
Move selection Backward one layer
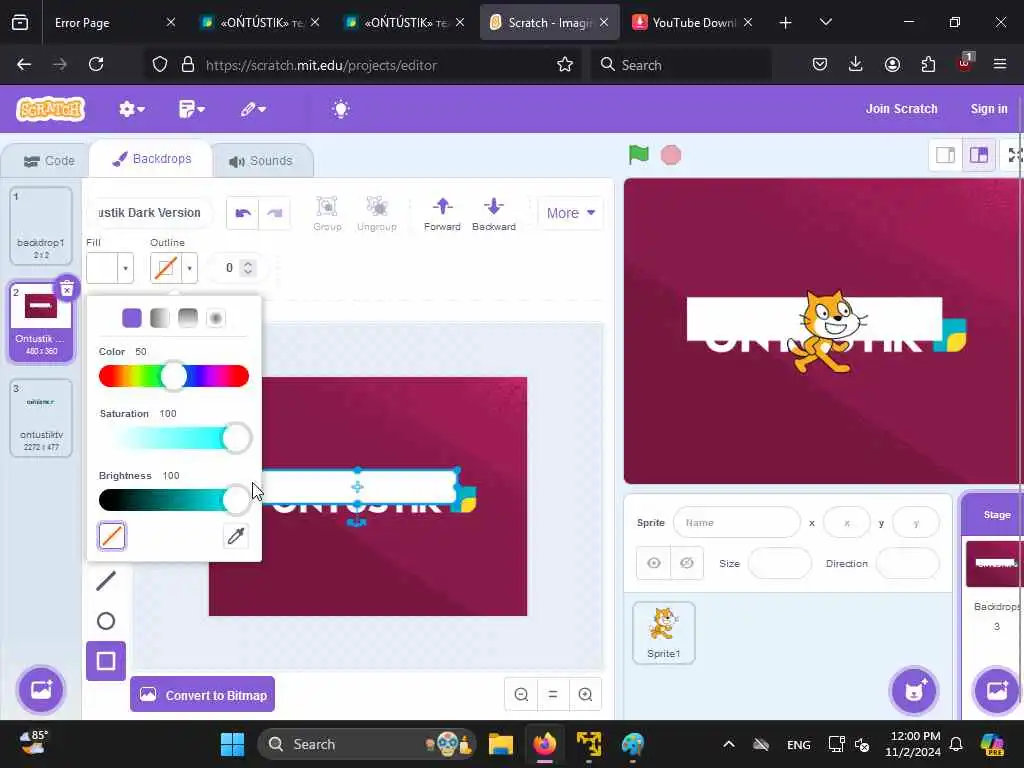click(x=494, y=214)
